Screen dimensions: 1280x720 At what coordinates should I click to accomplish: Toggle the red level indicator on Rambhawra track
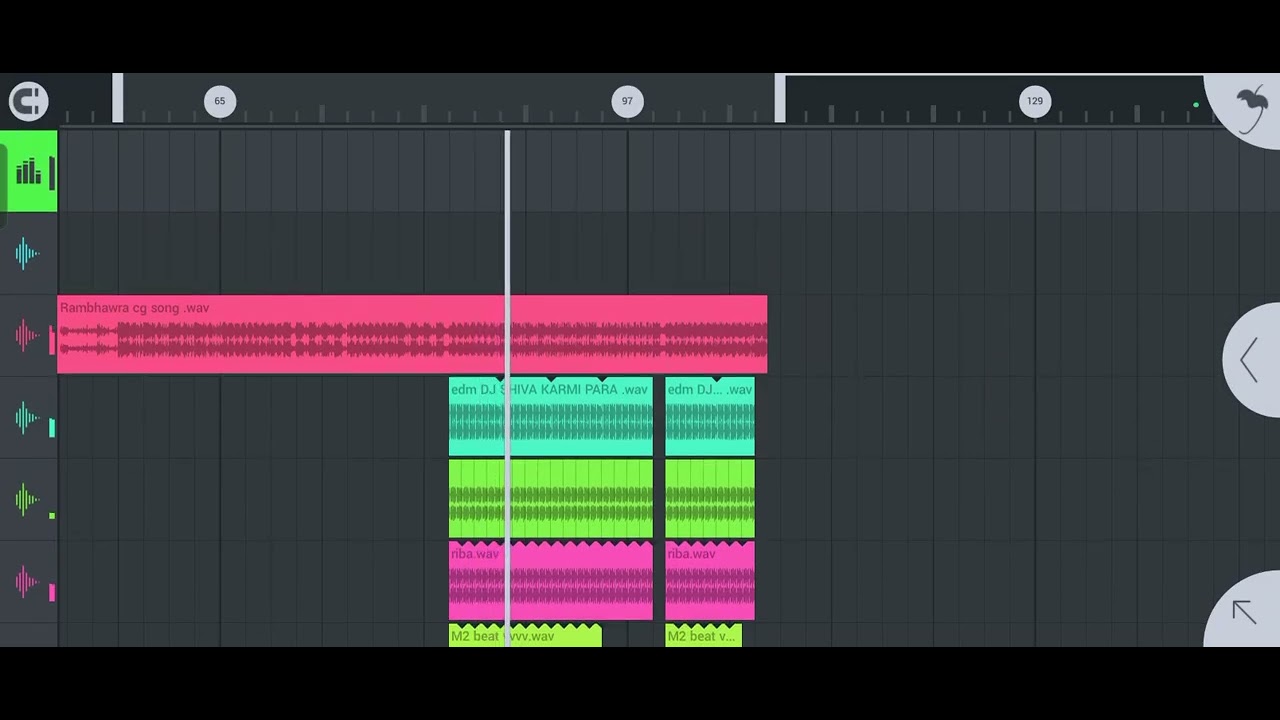(52, 341)
